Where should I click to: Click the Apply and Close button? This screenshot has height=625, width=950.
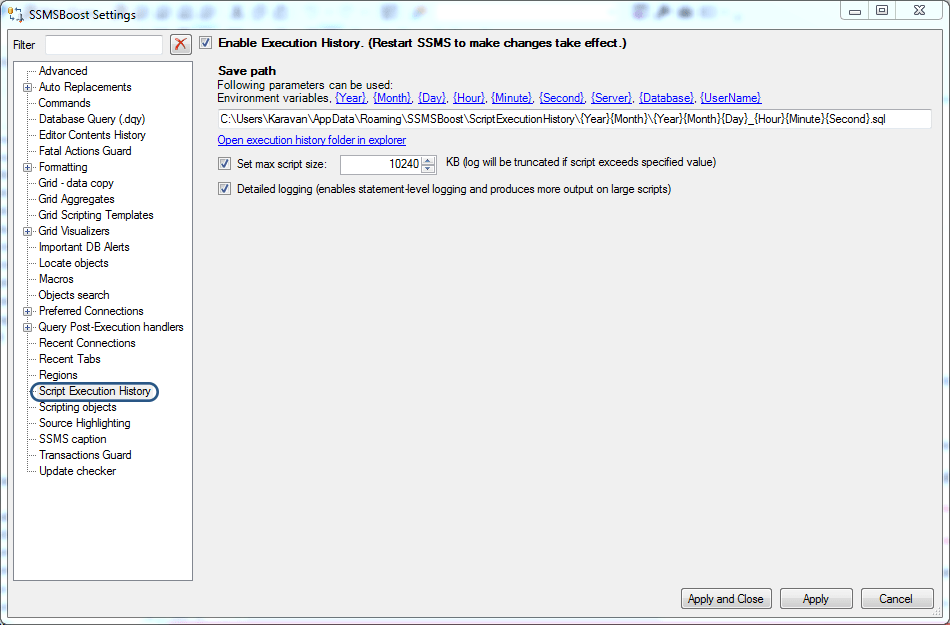point(726,599)
